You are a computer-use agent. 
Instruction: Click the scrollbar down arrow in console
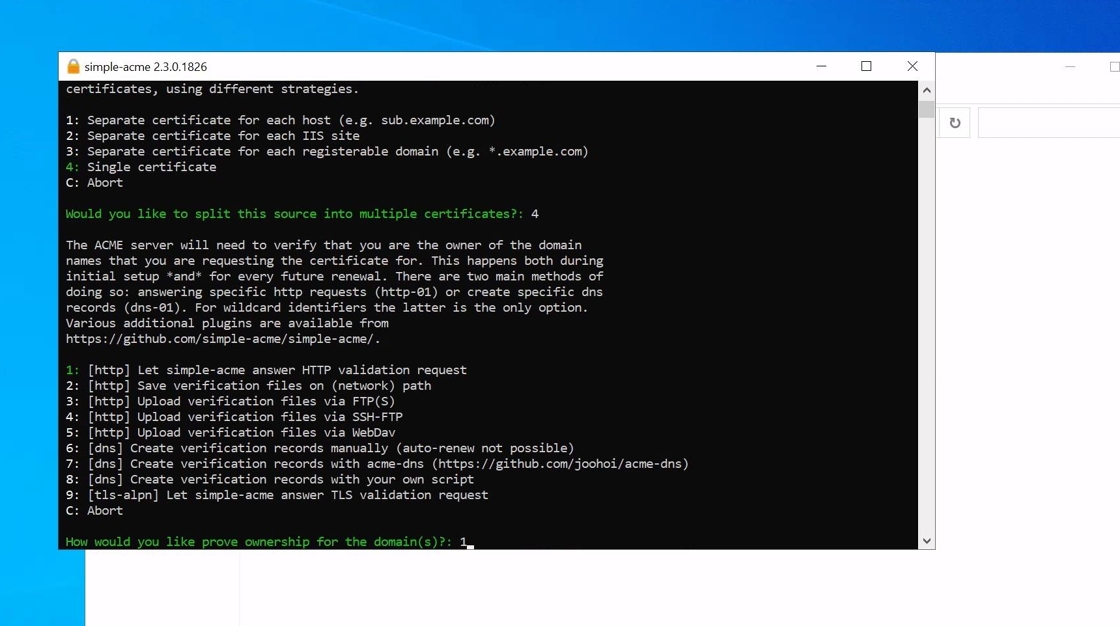926,541
